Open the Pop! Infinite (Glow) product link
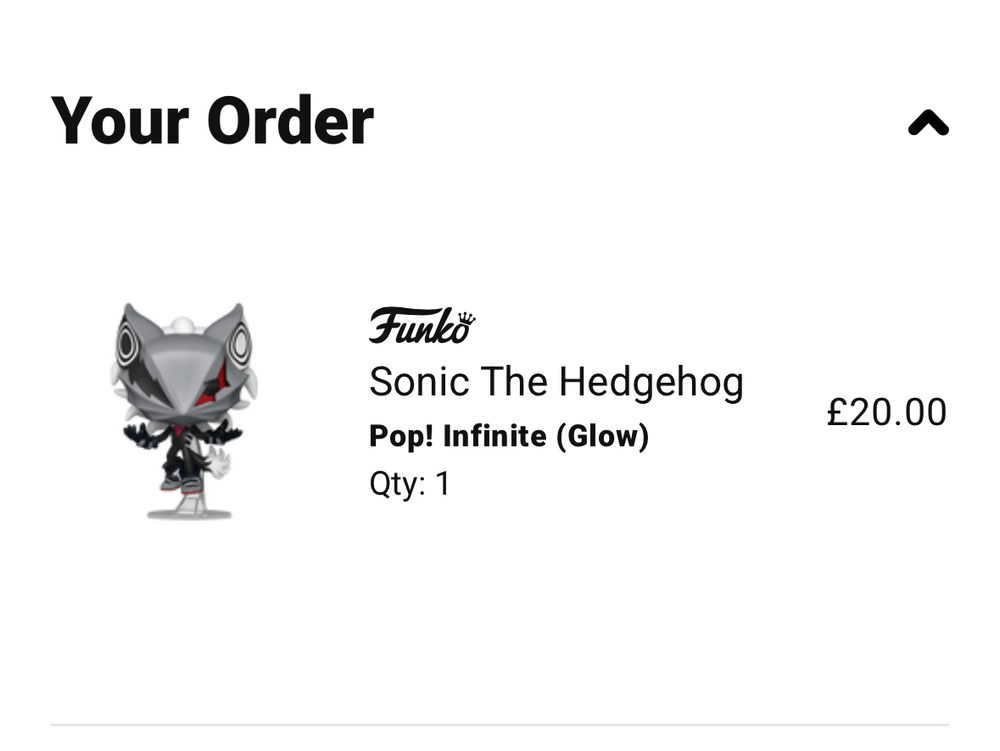1000x751 pixels. point(509,436)
